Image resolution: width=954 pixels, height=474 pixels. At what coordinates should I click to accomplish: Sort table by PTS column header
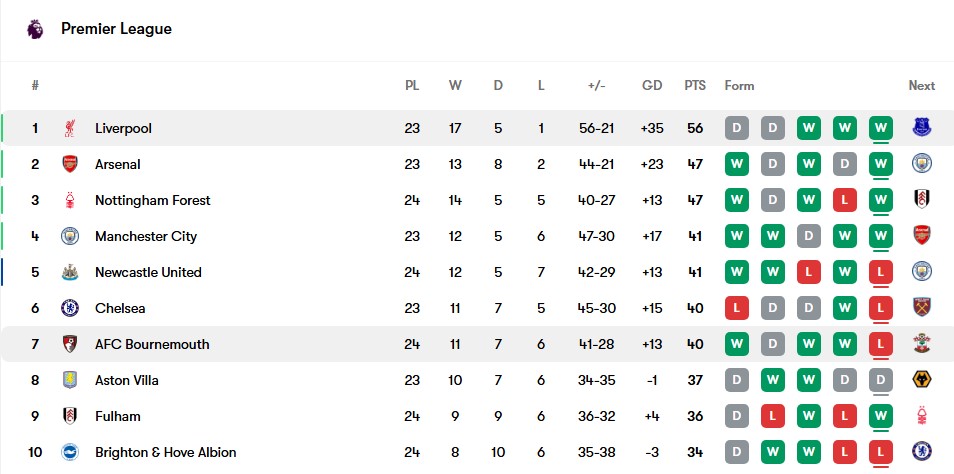(695, 86)
